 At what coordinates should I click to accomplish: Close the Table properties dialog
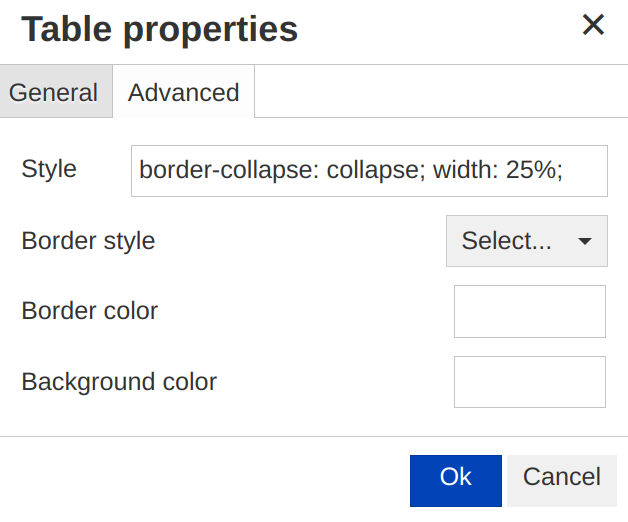[593, 26]
